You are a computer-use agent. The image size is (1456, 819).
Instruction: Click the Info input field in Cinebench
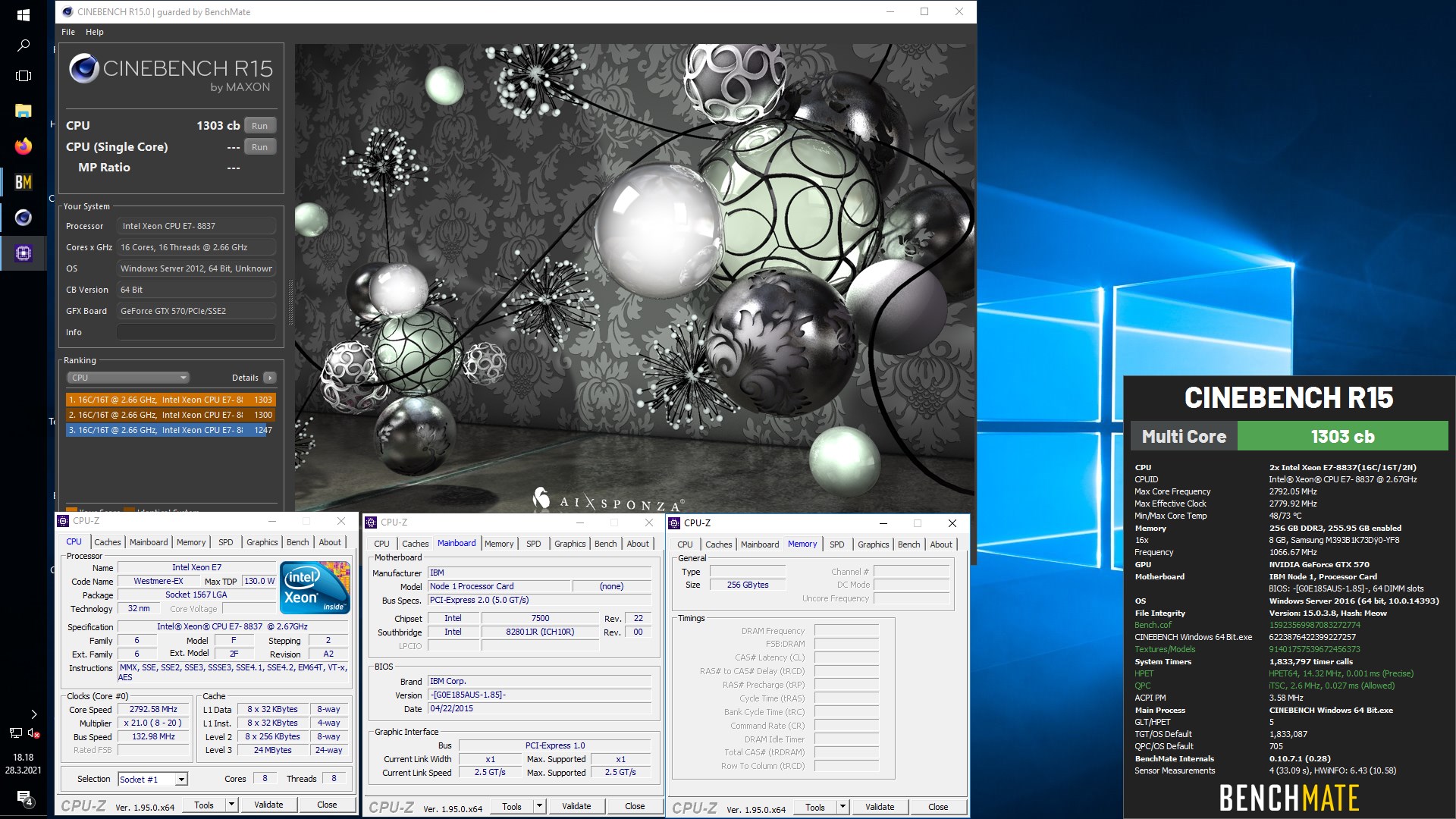point(196,332)
